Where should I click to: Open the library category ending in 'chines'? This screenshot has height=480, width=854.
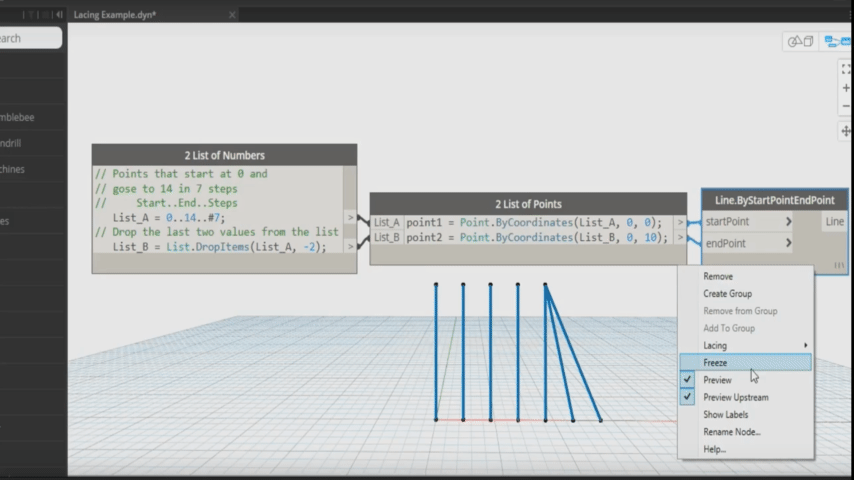click(12, 169)
